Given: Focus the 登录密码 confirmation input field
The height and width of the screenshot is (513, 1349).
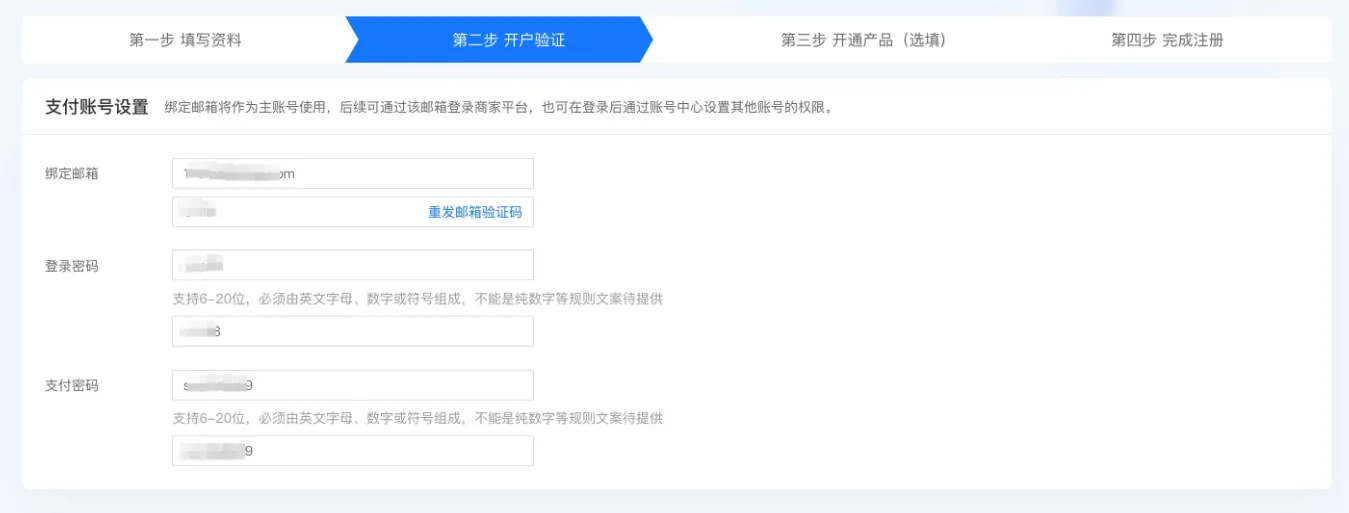Looking at the screenshot, I should coord(352,332).
